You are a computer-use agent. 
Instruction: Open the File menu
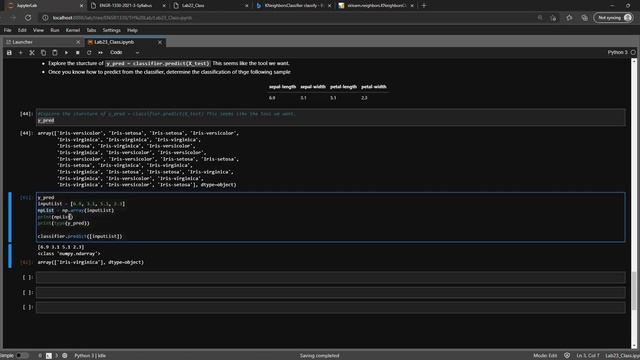[x=8, y=30]
